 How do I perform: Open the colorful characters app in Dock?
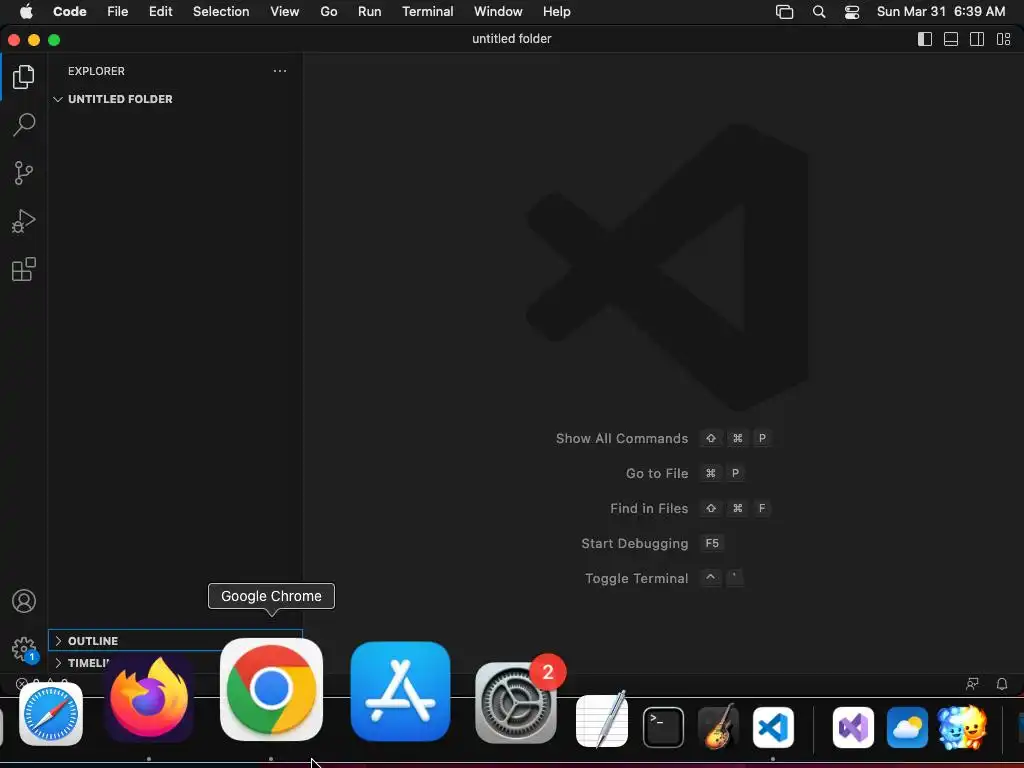[x=962, y=726]
